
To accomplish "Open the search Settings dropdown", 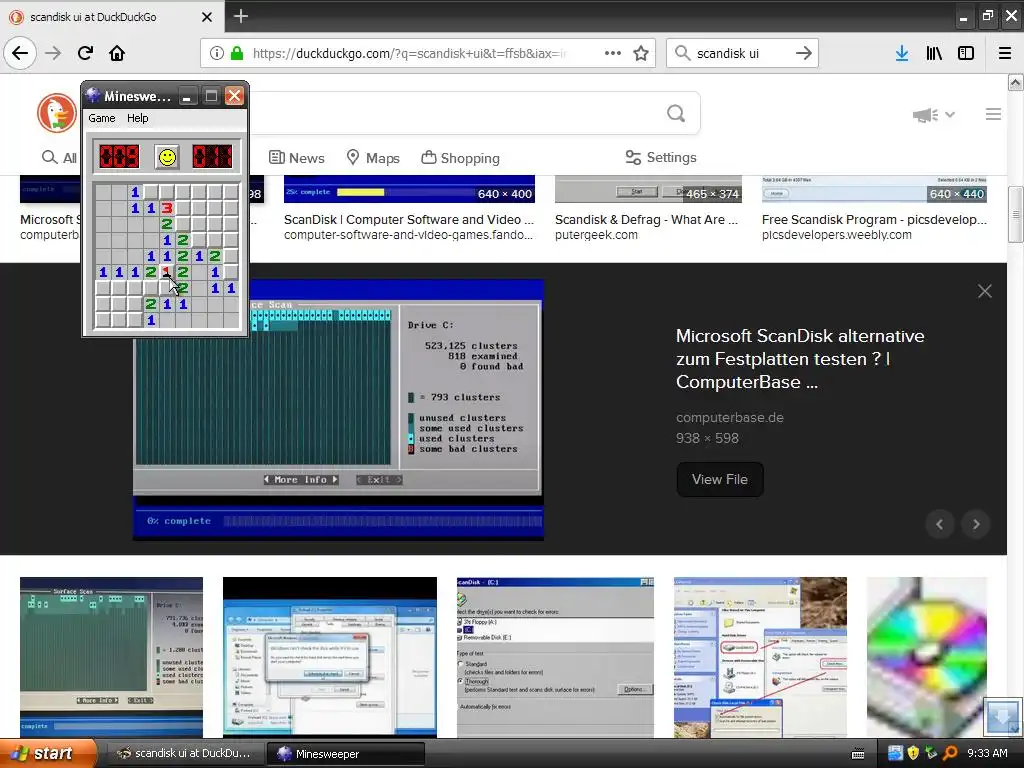I will tap(661, 157).
